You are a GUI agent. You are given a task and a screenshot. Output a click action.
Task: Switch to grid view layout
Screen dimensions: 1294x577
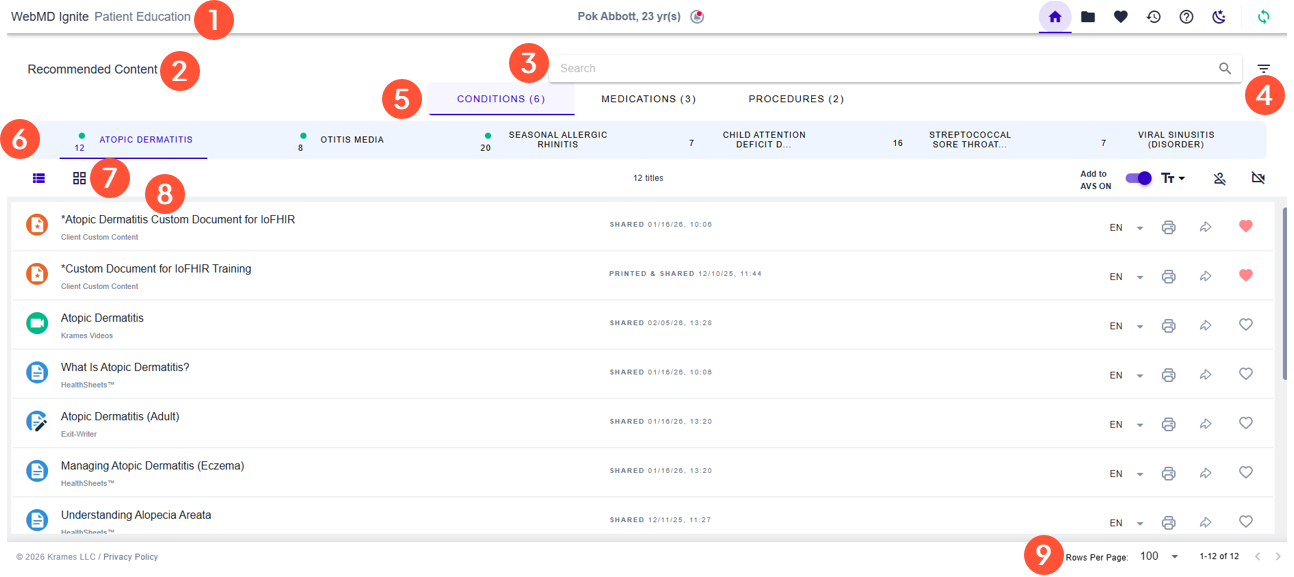[x=81, y=177]
